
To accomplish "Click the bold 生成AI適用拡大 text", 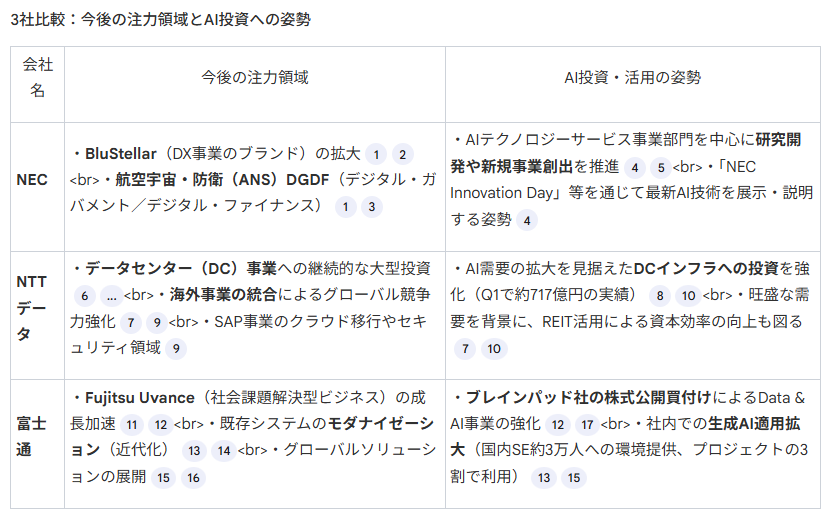I will (x=628, y=437).
